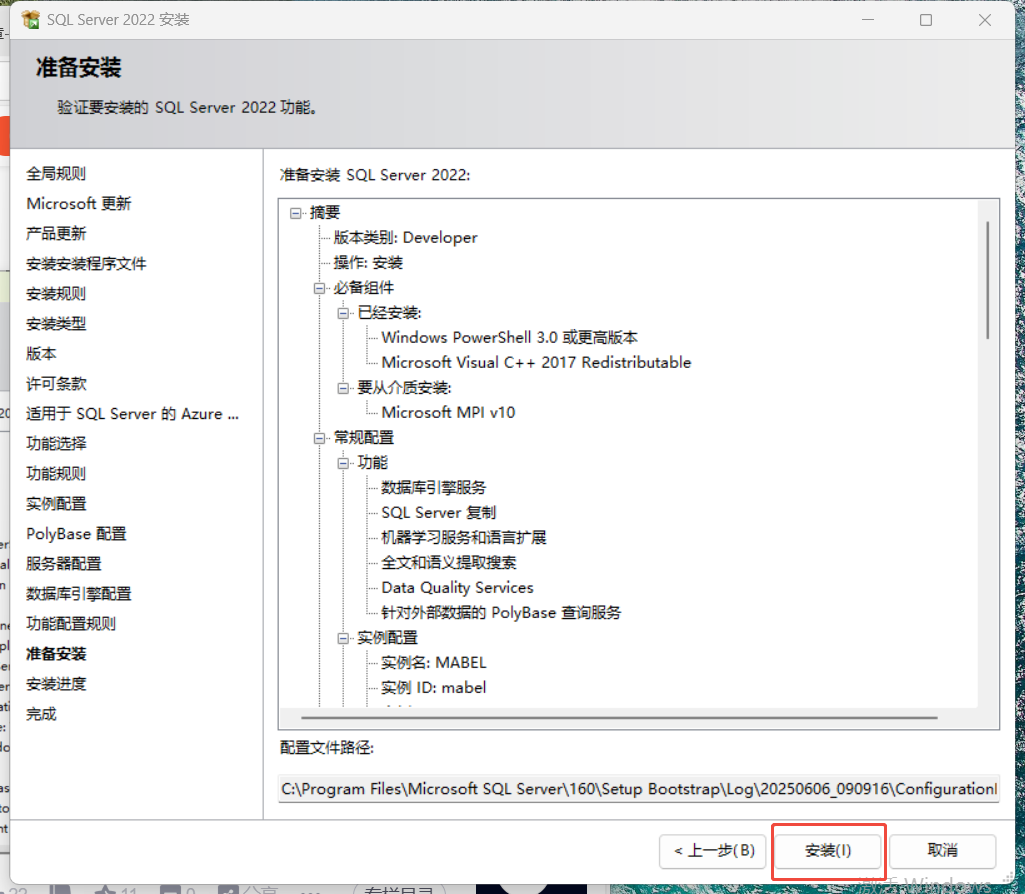This screenshot has height=894, width=1025.
Task: Select the 数据库引擎服务 item in the summary tree
Action: pos(433,487)
